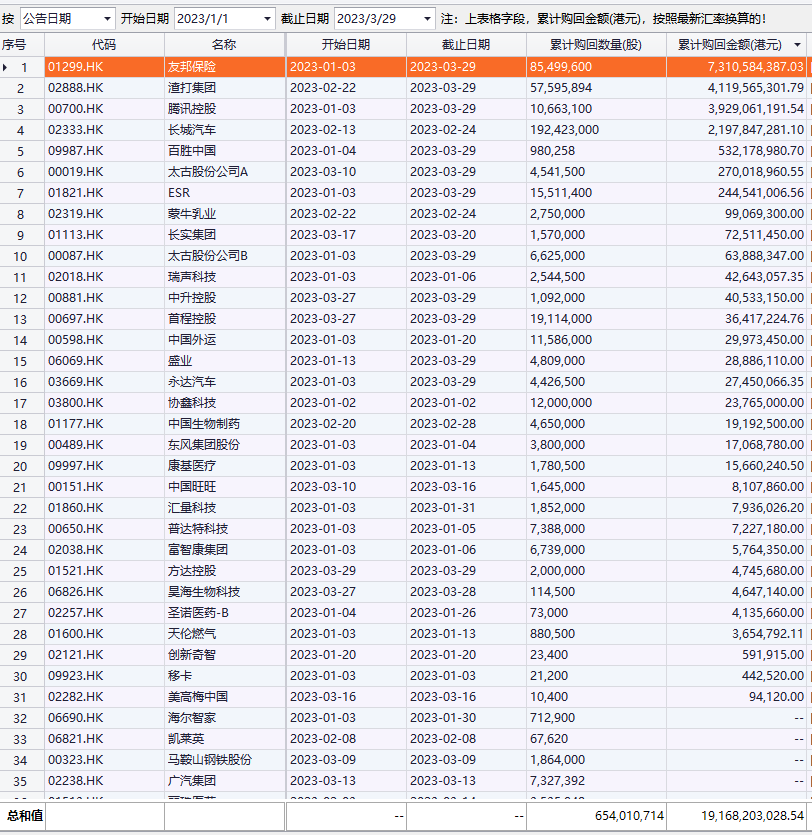Open the 开始日期 date picker dropdown
Image resolution: width=812 pixels, height=835 pixels.
click(267, 19)
